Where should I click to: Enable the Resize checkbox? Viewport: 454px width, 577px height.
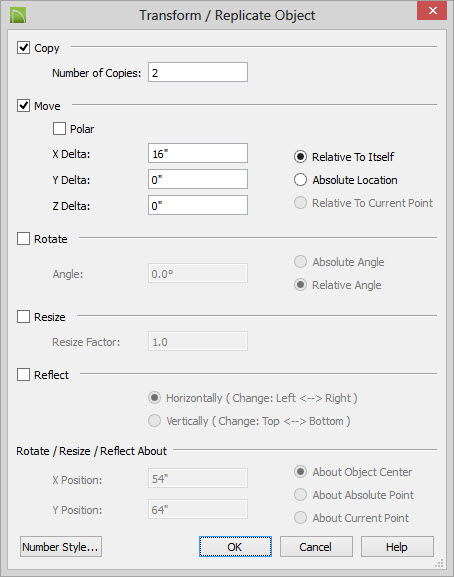click(x=24, y=316)
